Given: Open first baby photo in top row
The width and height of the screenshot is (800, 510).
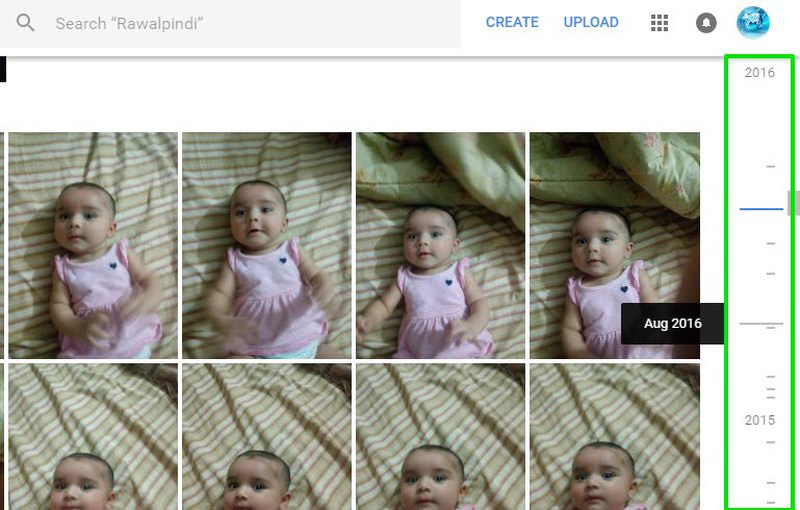Looking at the screenshot, I should 93,245.
